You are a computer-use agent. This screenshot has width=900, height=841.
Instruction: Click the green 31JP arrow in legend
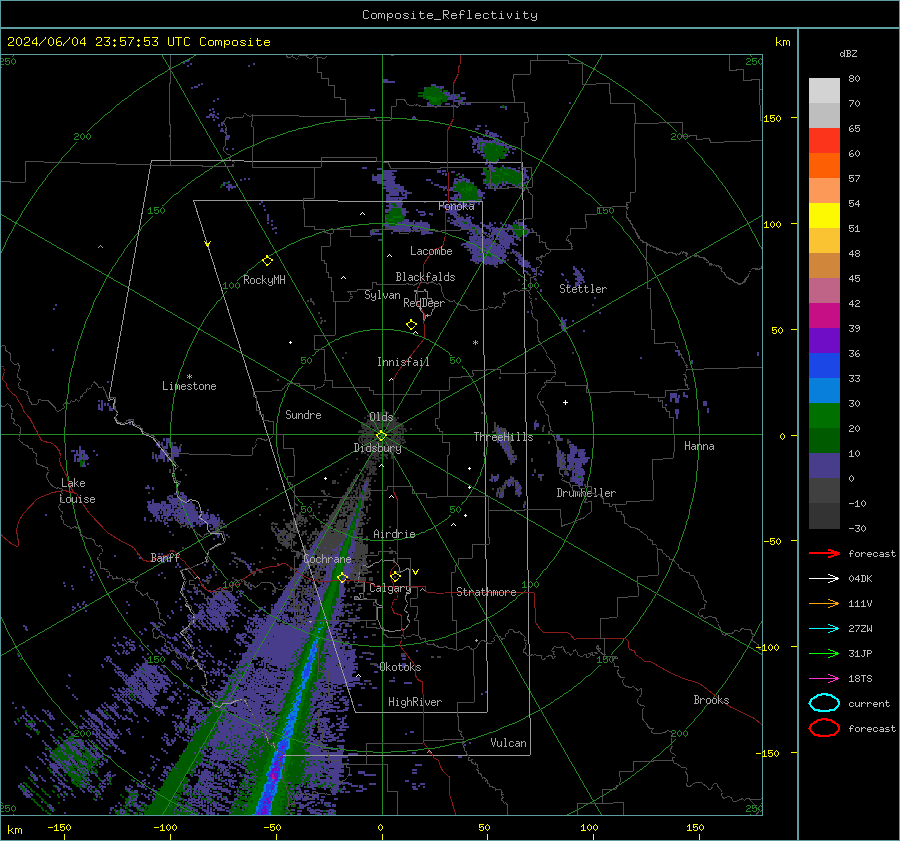[824, 653]
